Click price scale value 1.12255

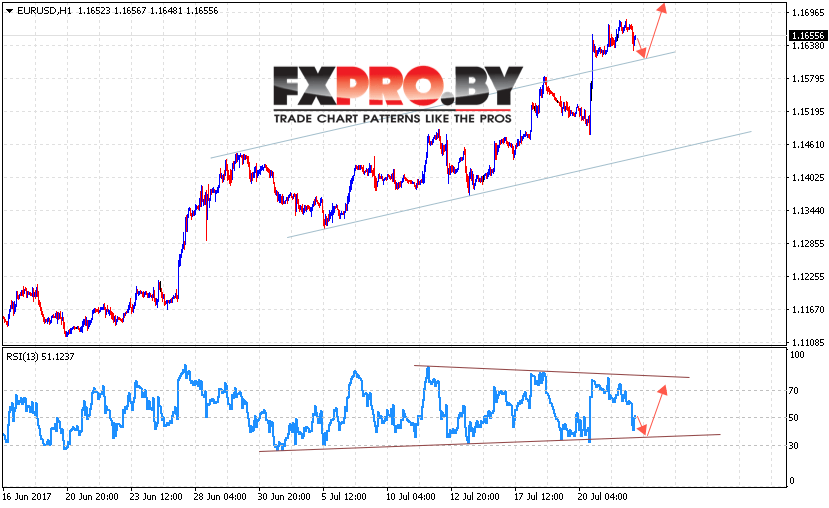[808, 276]
